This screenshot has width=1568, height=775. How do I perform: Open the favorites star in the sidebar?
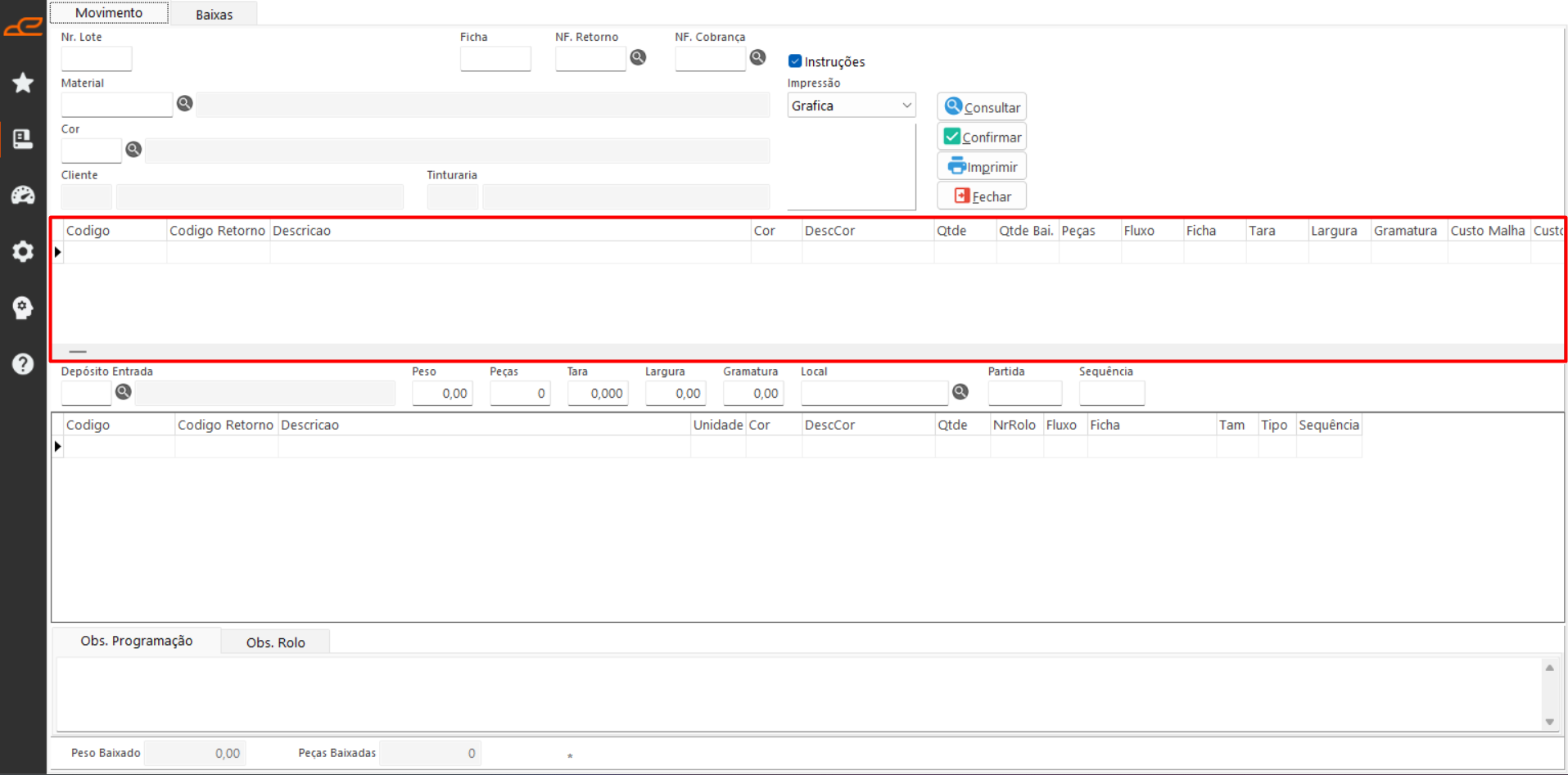23,83
